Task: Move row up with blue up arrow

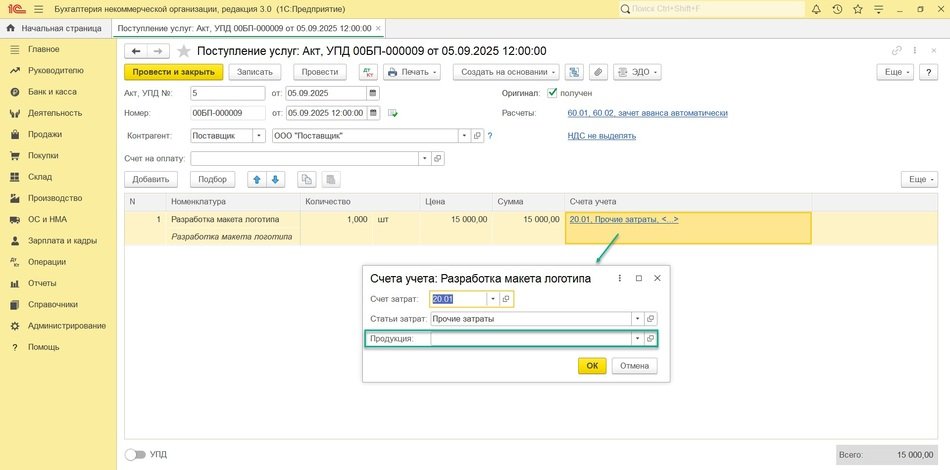Action: click(256, 179)
